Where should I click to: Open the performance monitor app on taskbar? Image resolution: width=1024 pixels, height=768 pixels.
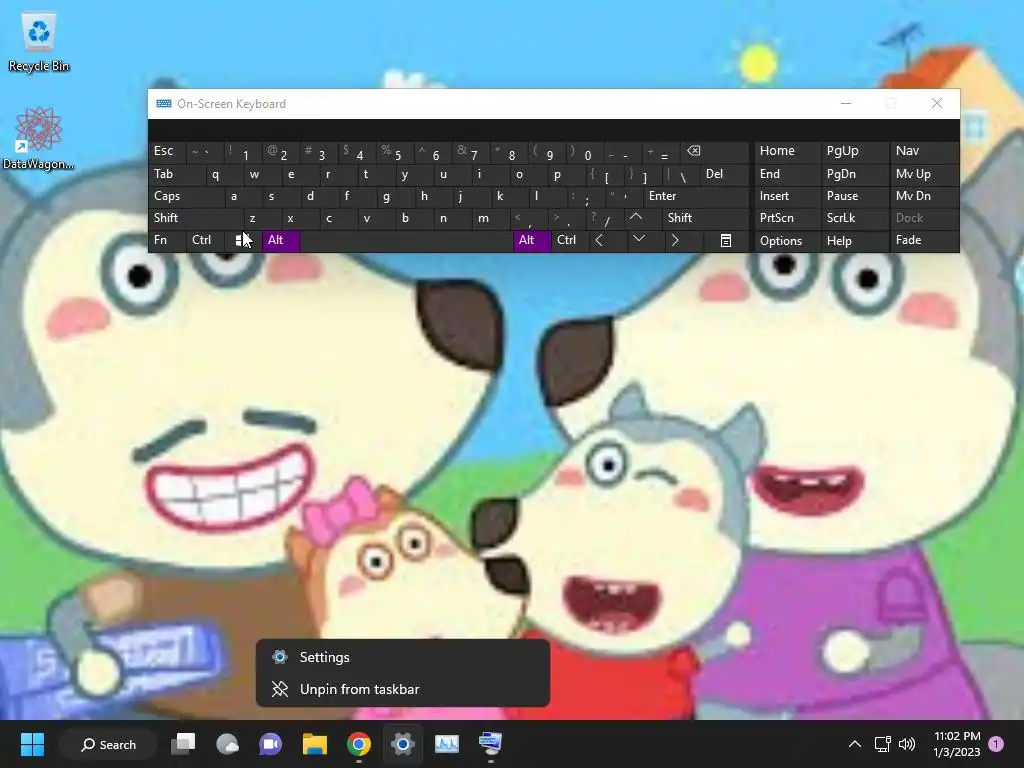click(x=447, y=744)
